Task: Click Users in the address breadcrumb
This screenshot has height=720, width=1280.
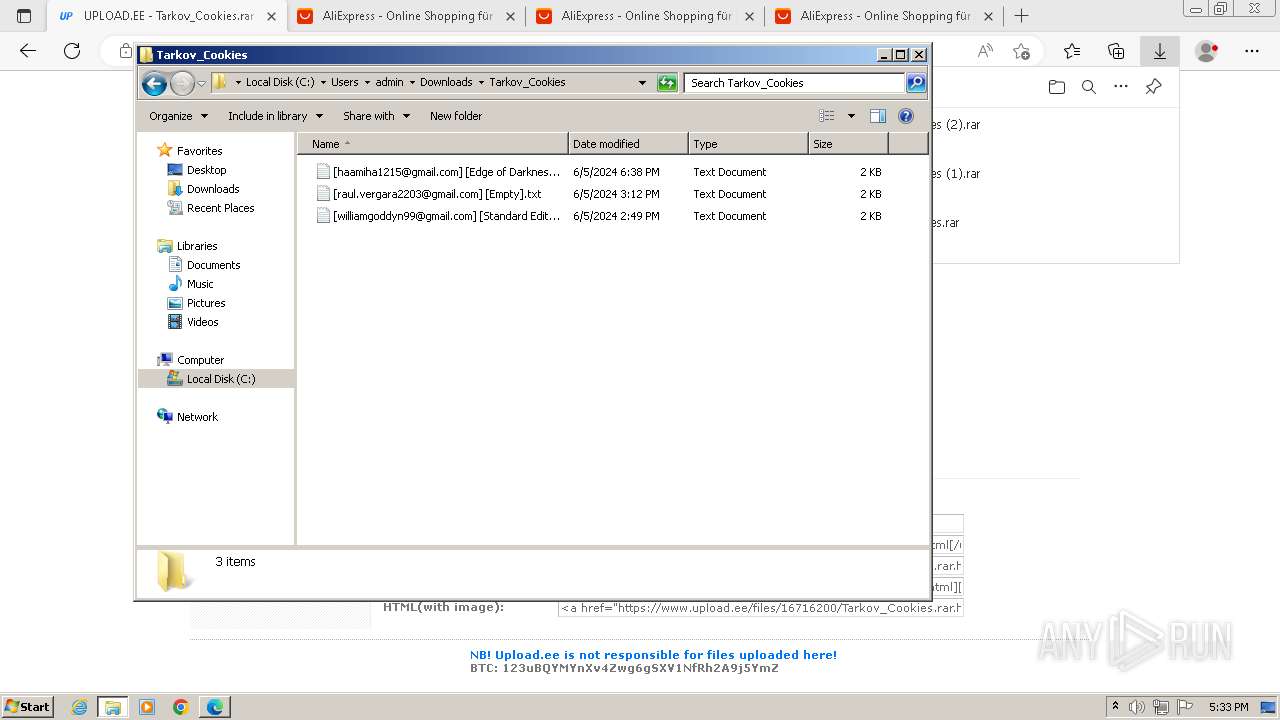Action: click(x=345, y=83)
